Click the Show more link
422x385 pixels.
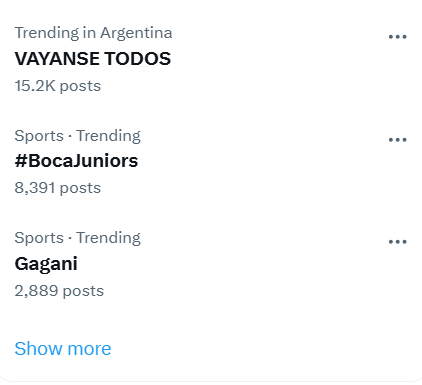point(63,349)
